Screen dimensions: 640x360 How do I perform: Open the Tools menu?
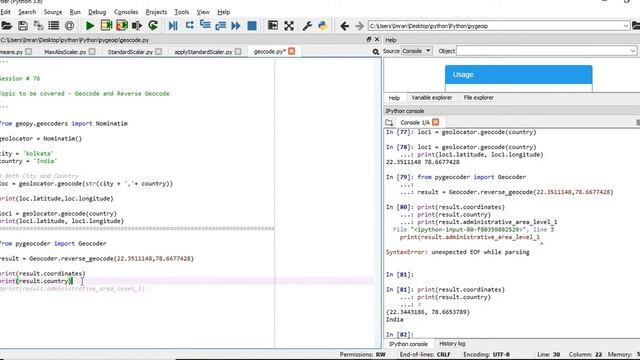coord(182,12)
